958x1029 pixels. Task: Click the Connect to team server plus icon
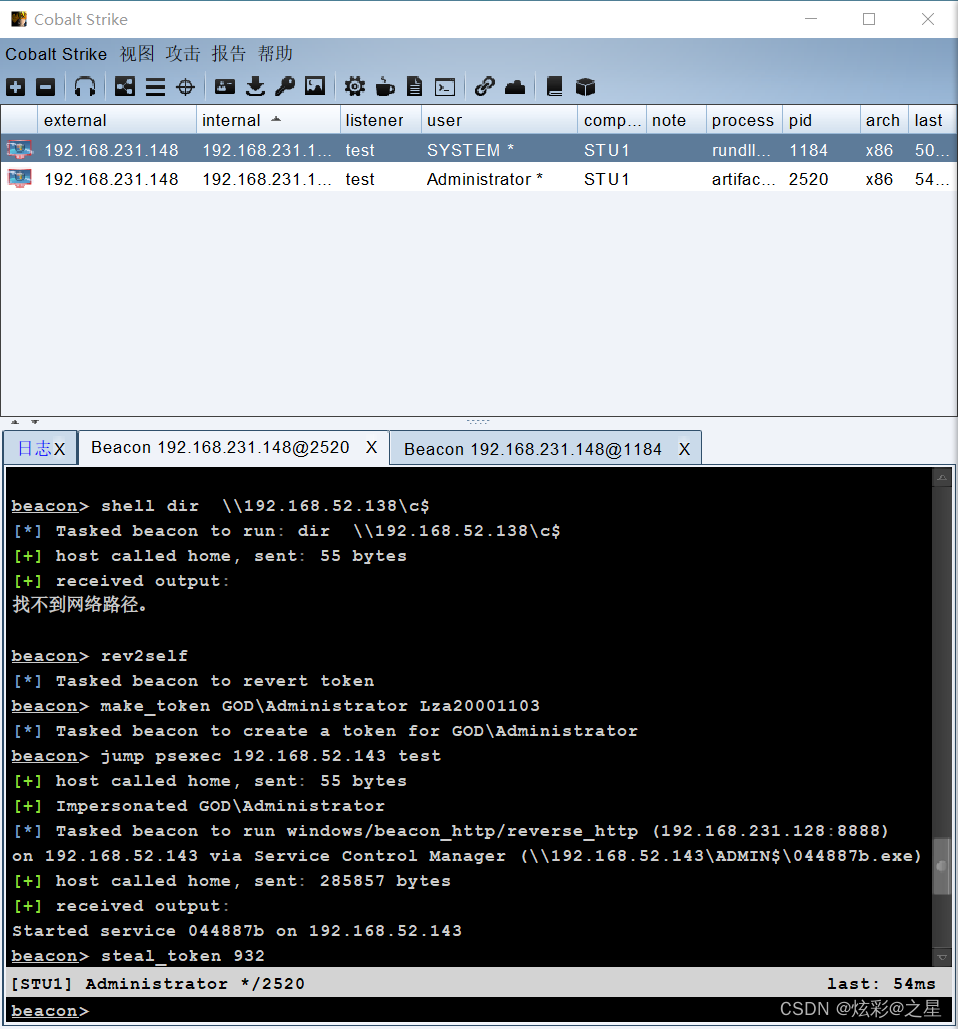click(x=16, y=87)
